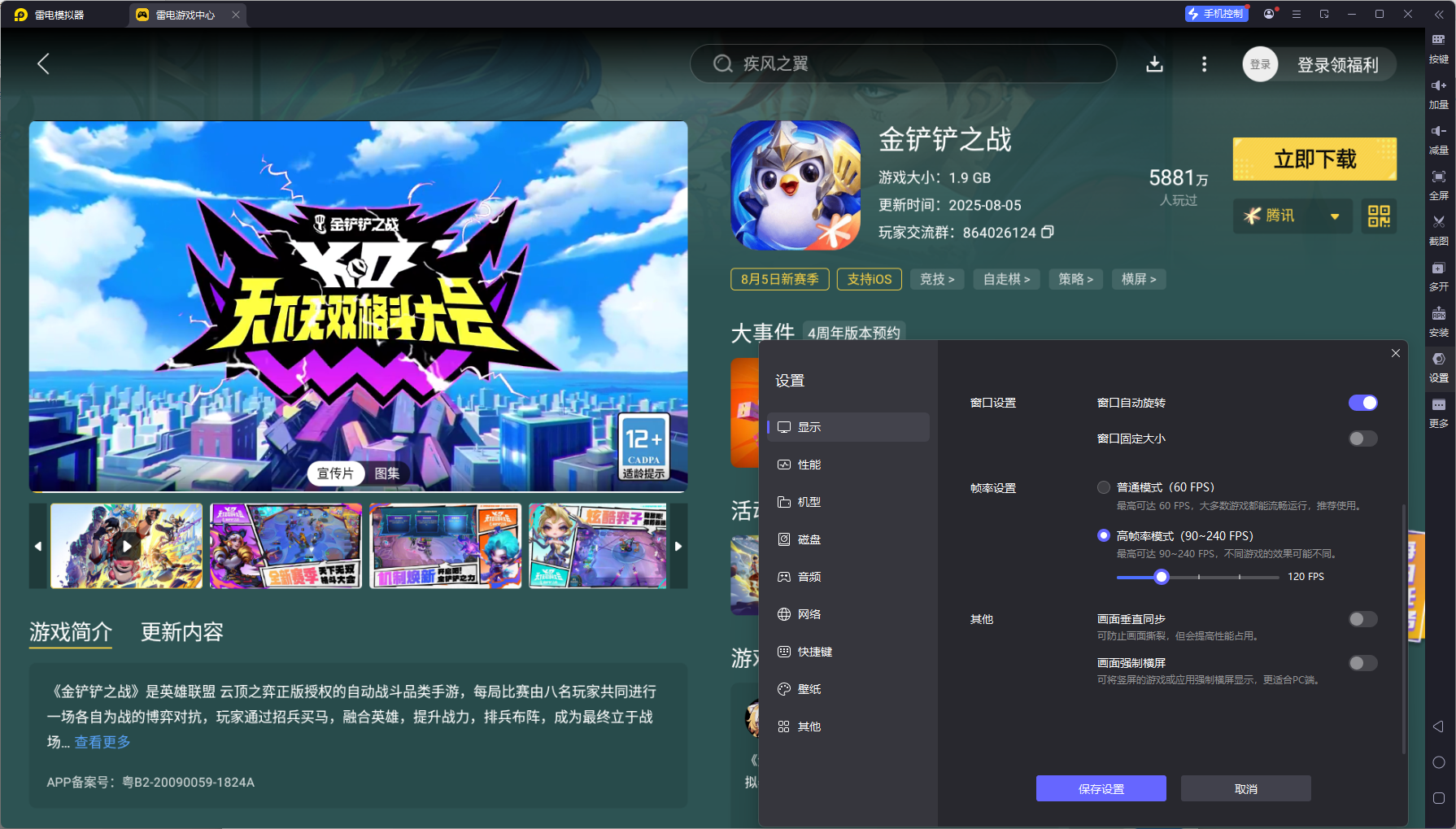Open the 多开 multi-instance icon
The image size is (1456, 829).
pos(1438,275)
